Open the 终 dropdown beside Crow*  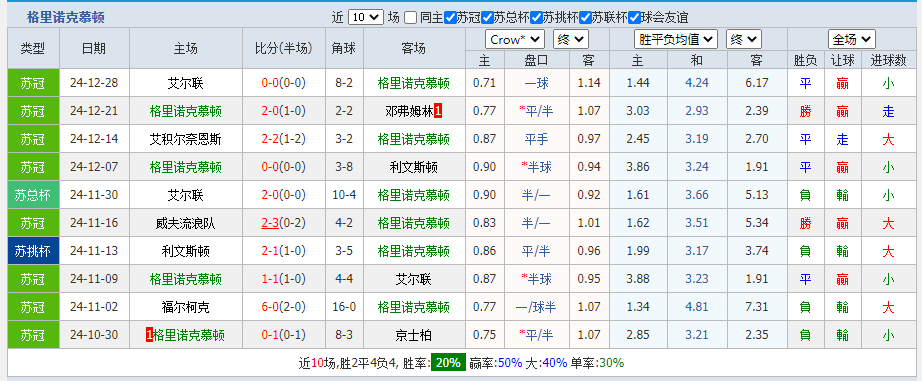click(570, 39)
